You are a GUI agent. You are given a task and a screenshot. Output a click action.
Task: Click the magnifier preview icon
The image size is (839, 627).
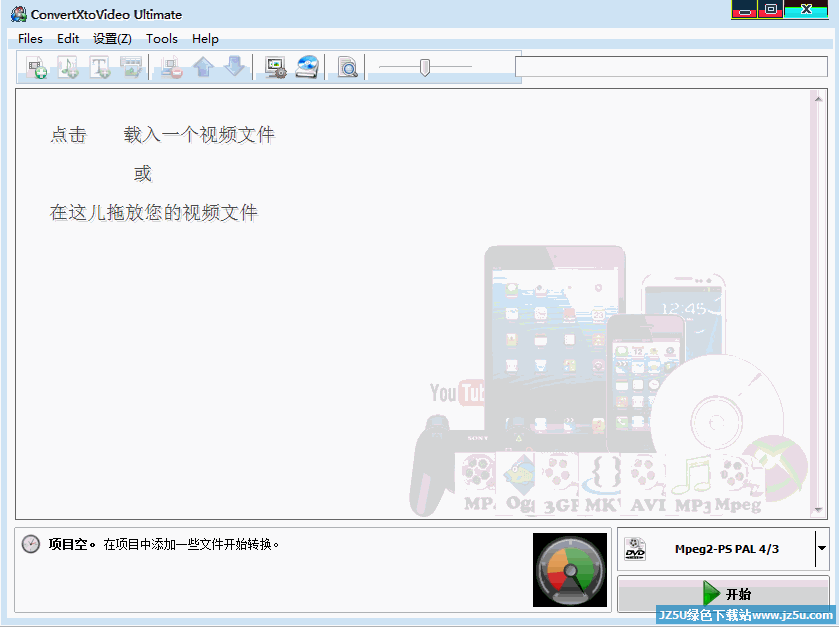click(x=348, y=67)
